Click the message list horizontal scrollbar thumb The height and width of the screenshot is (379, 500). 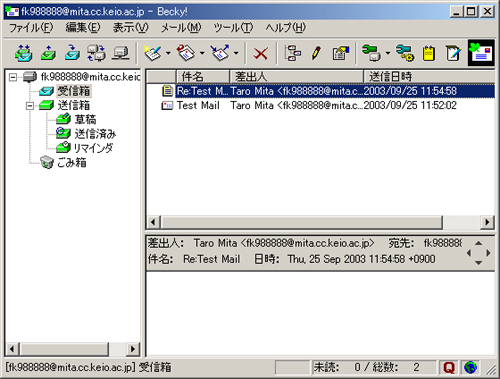coord(302,222)
